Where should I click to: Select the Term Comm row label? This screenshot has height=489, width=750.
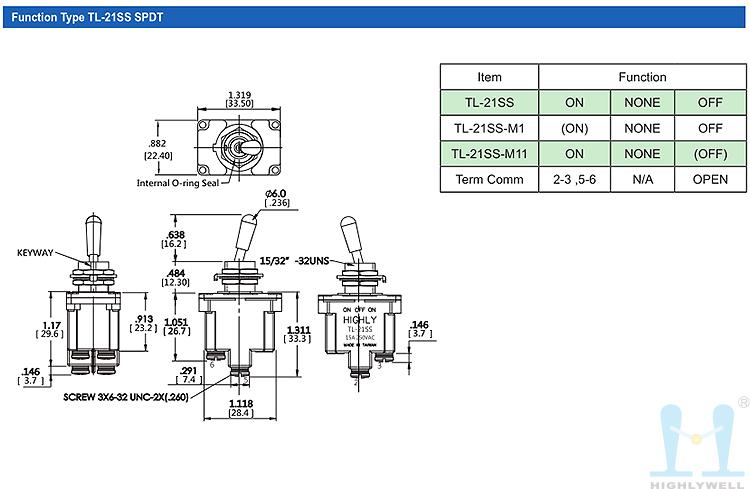point(489,180)
